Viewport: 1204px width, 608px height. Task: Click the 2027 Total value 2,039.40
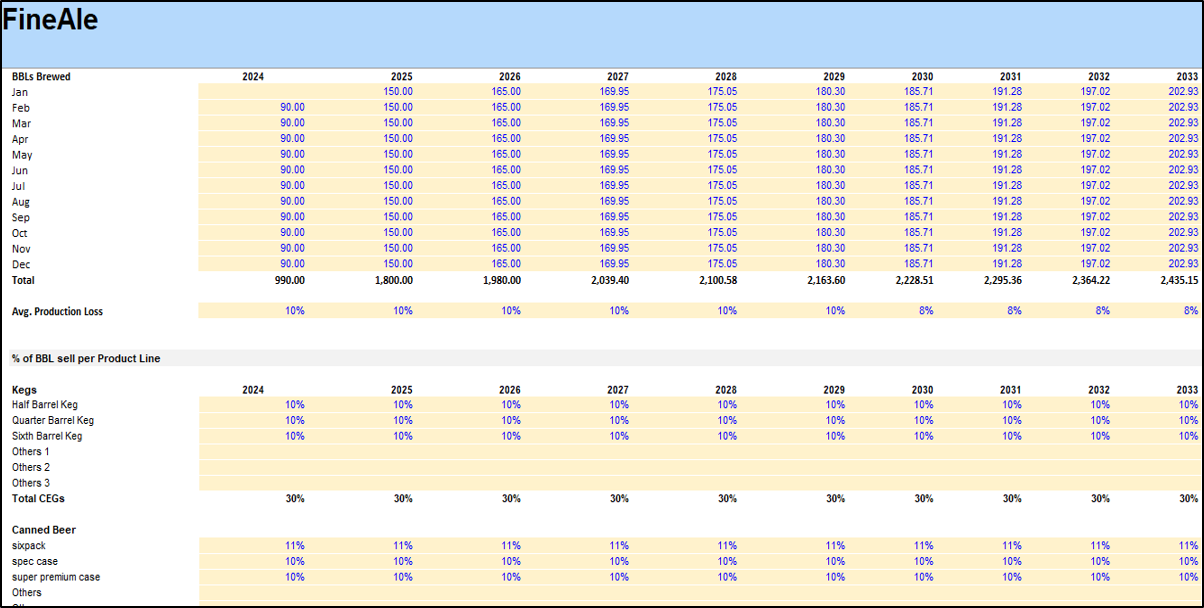[605, 280]
